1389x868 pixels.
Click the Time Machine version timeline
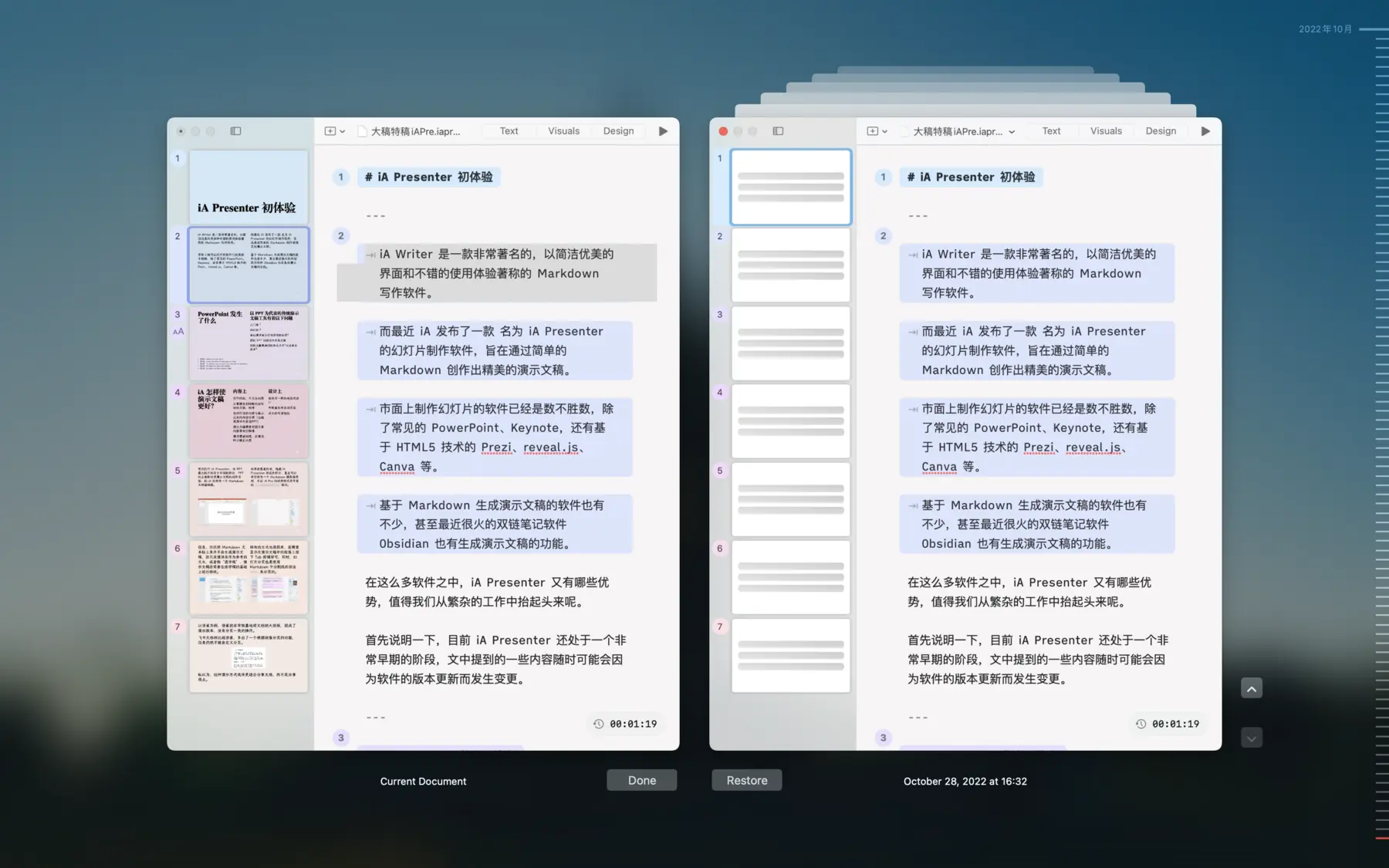[x=1382, y=432]
